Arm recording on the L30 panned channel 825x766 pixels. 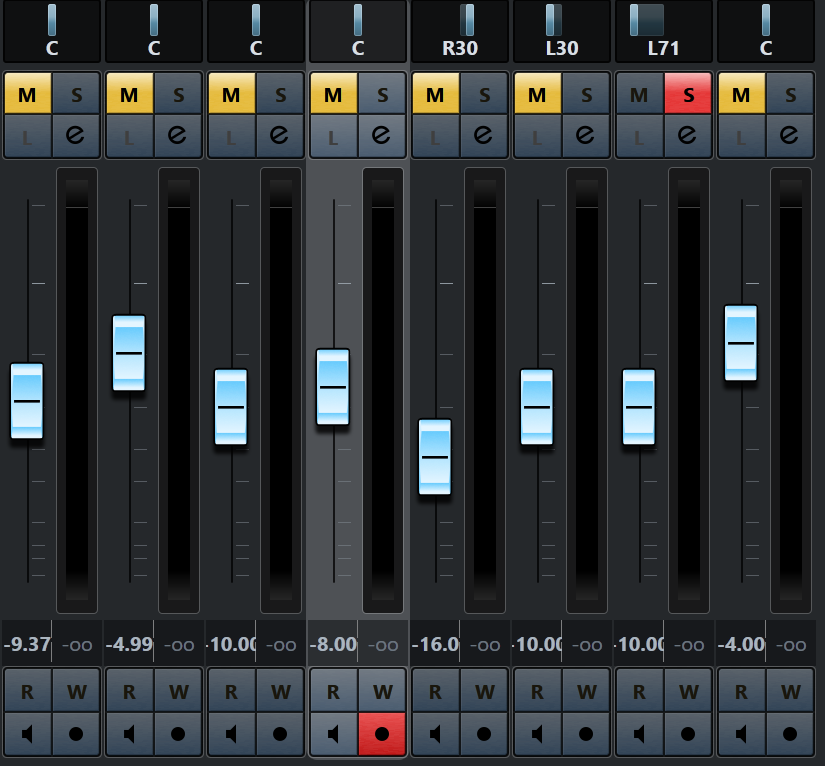click(x=586, y=733)
